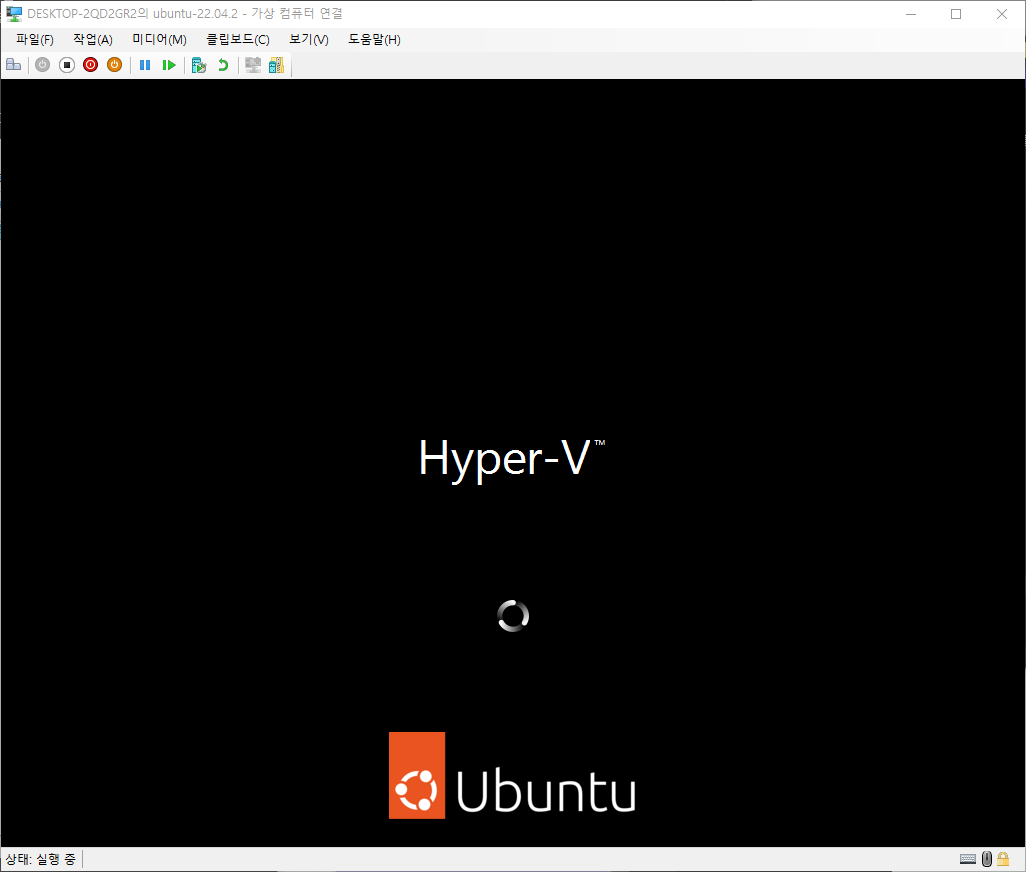Turn off the VM with black square icon
The height and width of the screenshot is (872, 1026).
click(67, 65)
